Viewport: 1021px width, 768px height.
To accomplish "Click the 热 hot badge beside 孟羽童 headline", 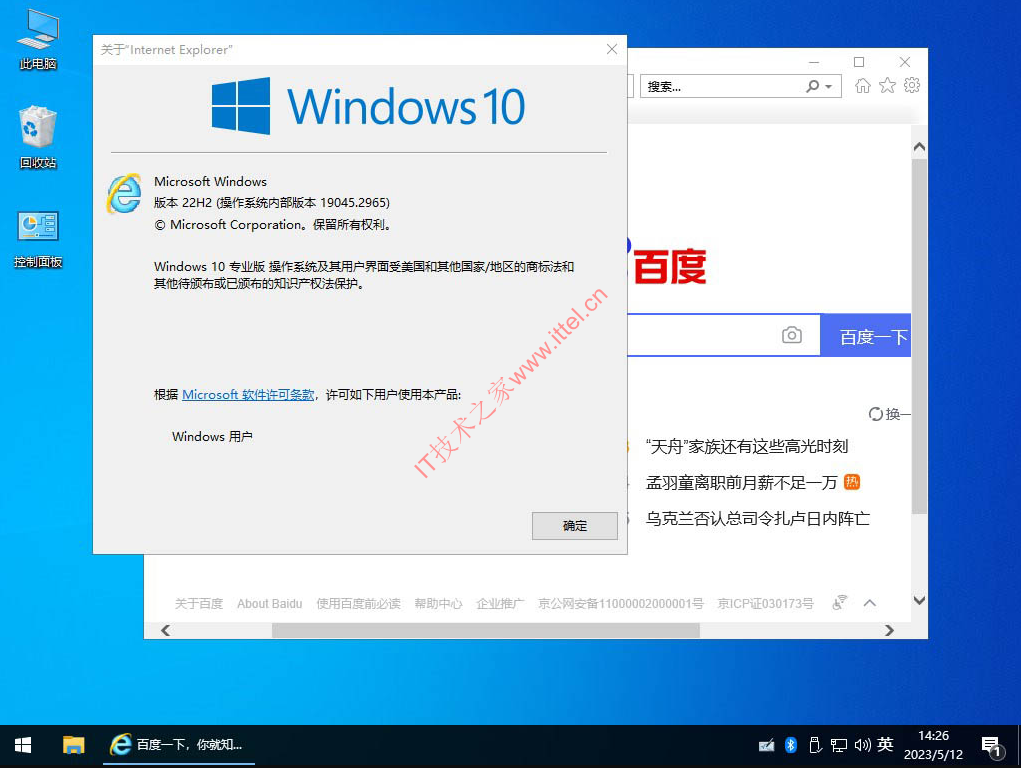I will click(x=852, y=482).
